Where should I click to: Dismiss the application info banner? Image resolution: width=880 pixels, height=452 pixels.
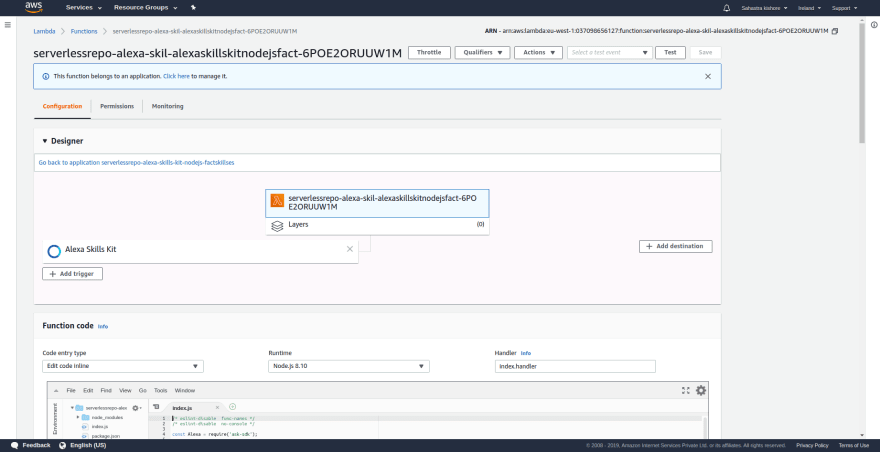pos(708,76)
